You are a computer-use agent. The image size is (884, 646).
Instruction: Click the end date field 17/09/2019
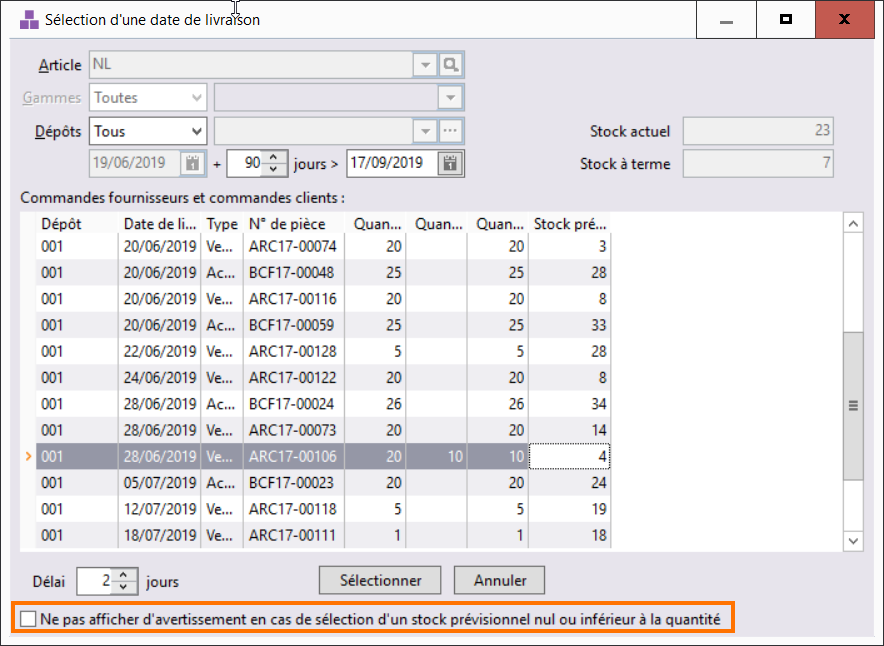point(392,163)
